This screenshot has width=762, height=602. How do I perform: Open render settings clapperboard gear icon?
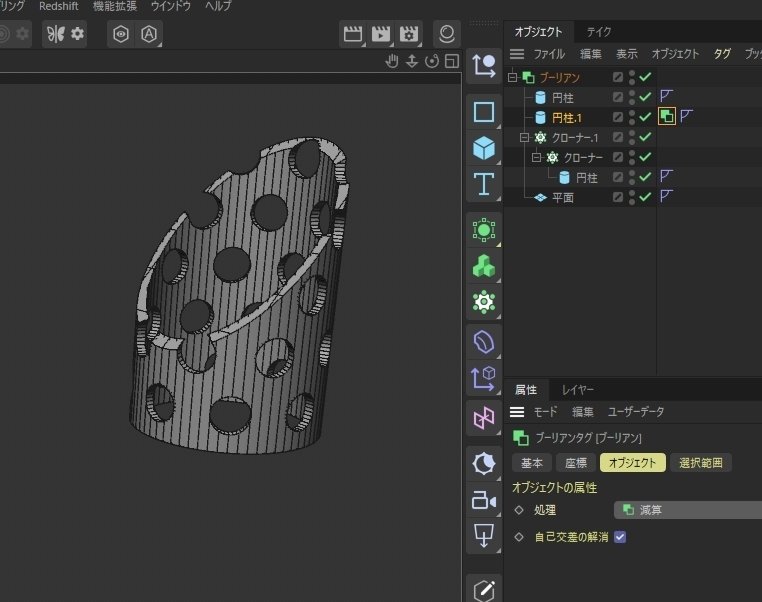click(x=409, y=34)
